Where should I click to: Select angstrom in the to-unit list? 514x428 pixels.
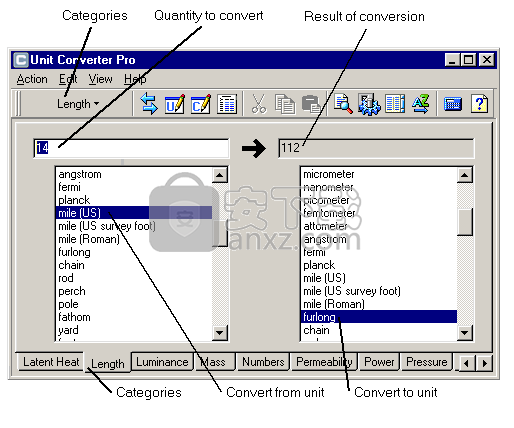pos(379,239)
